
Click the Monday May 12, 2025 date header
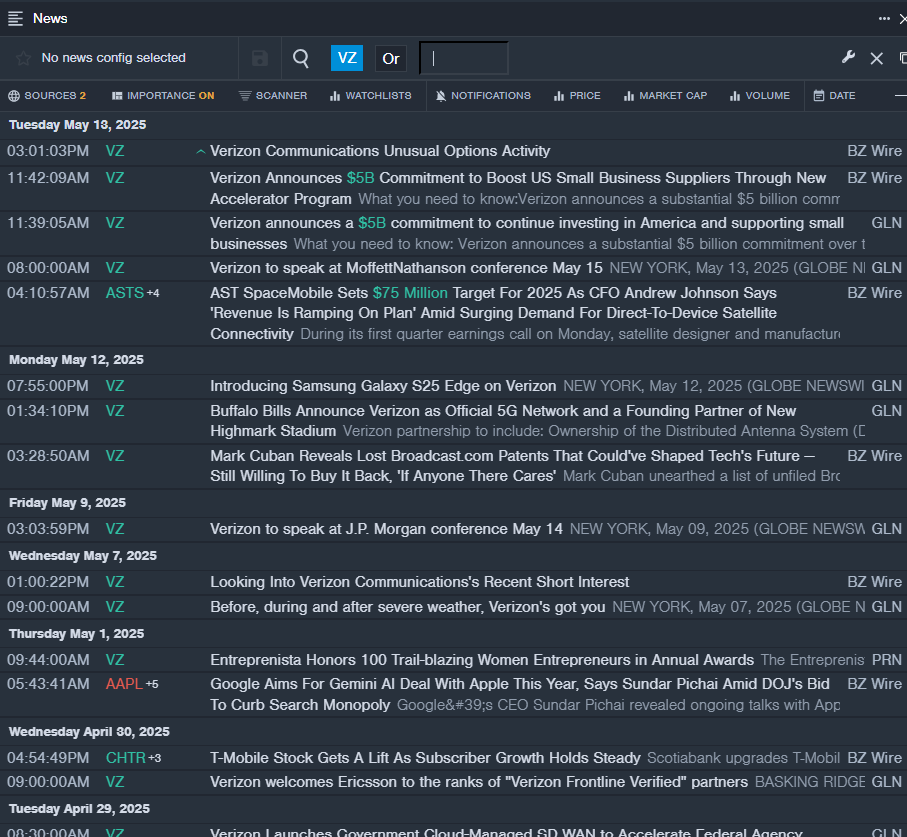tap(76, 360)
